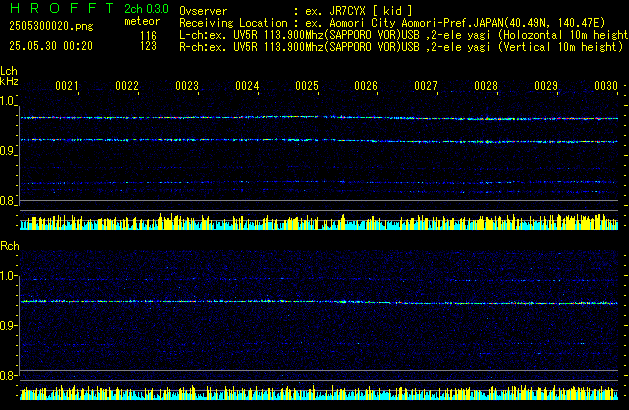Click the 0.8 frequency label in Lch
629x410 pixels.
7,201
